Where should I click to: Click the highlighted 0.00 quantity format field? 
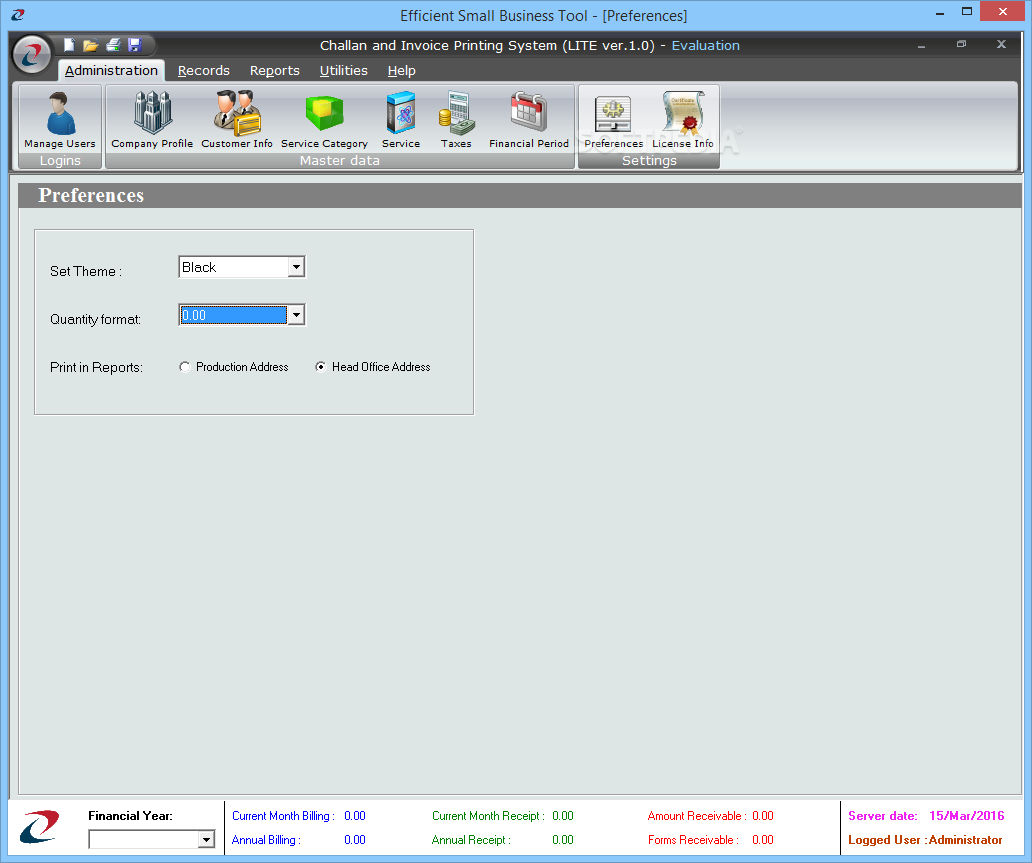234,315
